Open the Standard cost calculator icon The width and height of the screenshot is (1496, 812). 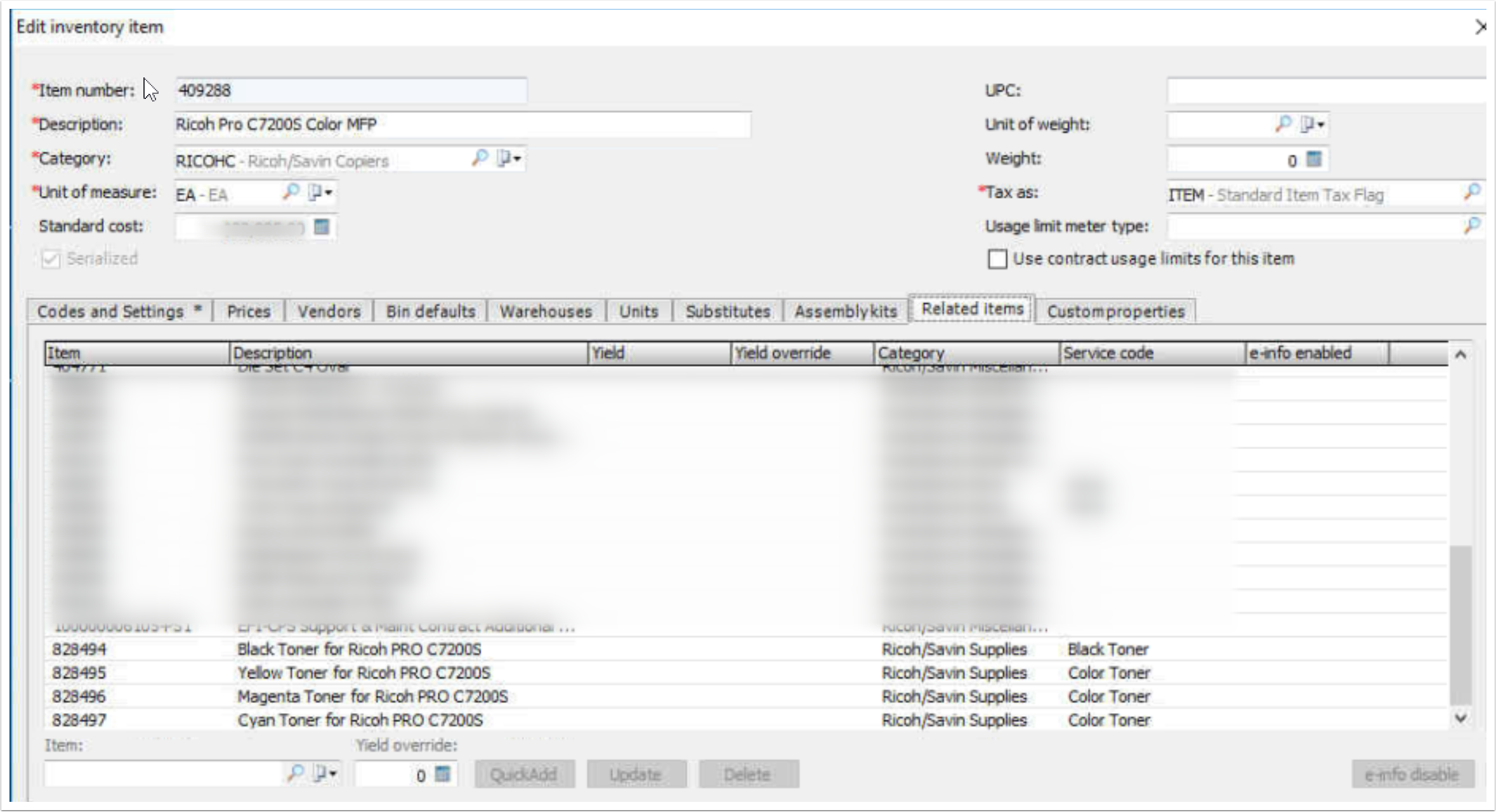(x=322, y=226)
